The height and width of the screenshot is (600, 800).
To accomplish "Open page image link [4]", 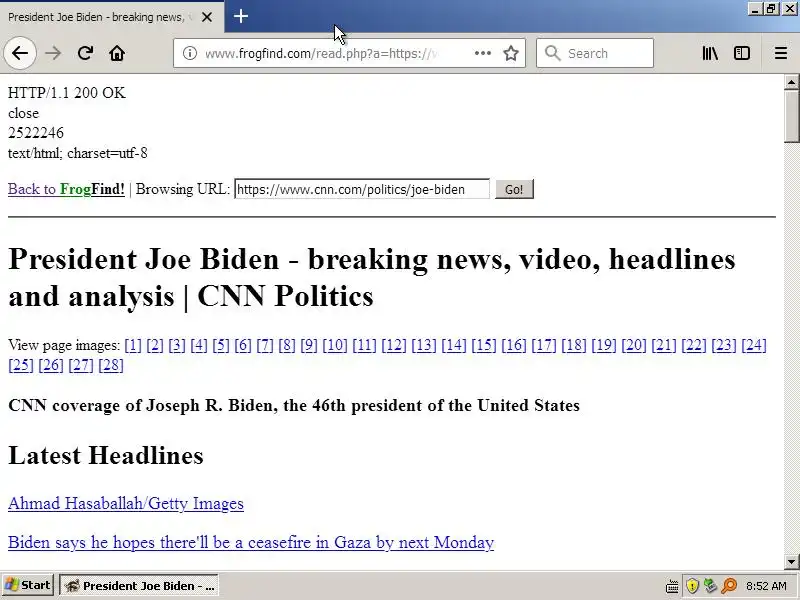I will (198, 345).
